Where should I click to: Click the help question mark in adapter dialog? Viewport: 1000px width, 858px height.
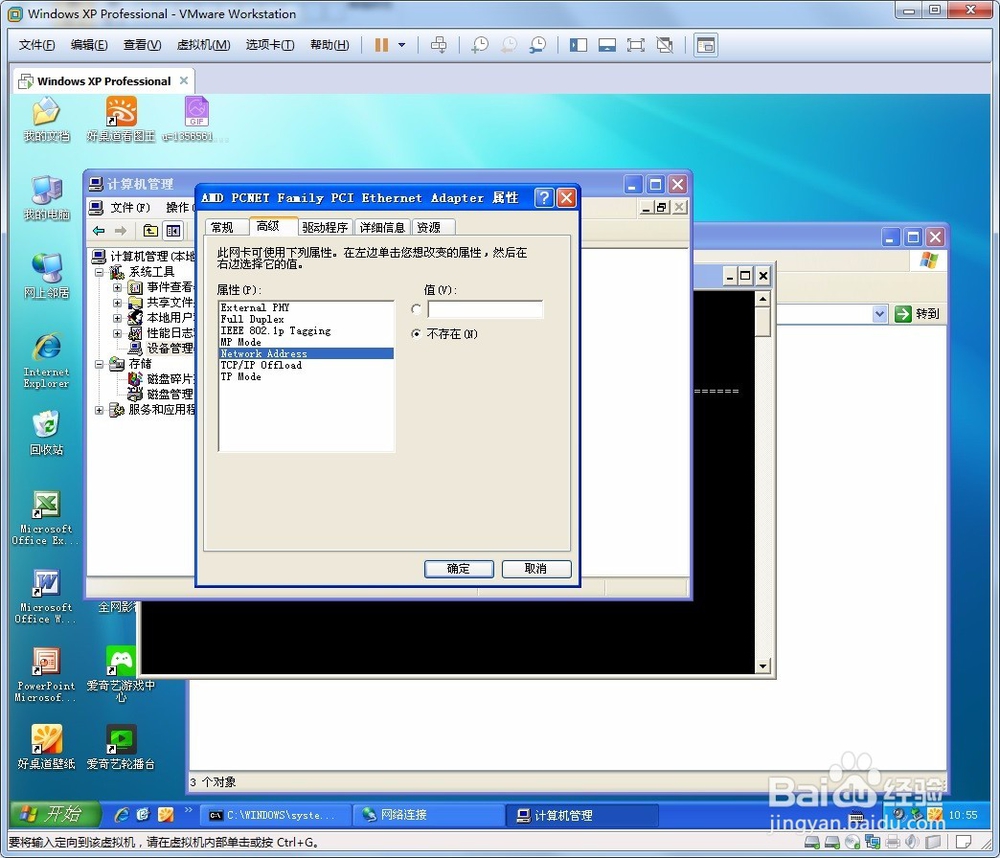click(x=543, y=198)
